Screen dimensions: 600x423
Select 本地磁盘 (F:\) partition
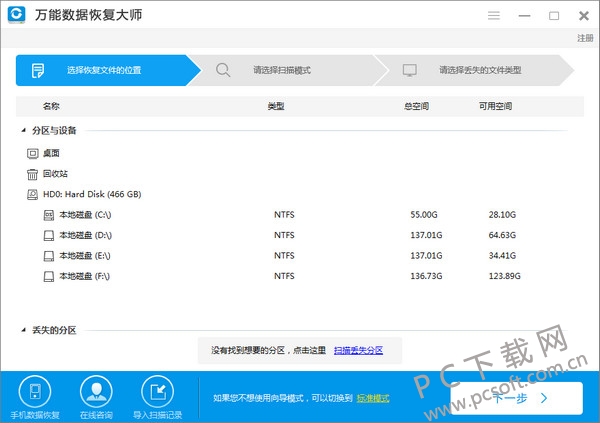point(84,276)
